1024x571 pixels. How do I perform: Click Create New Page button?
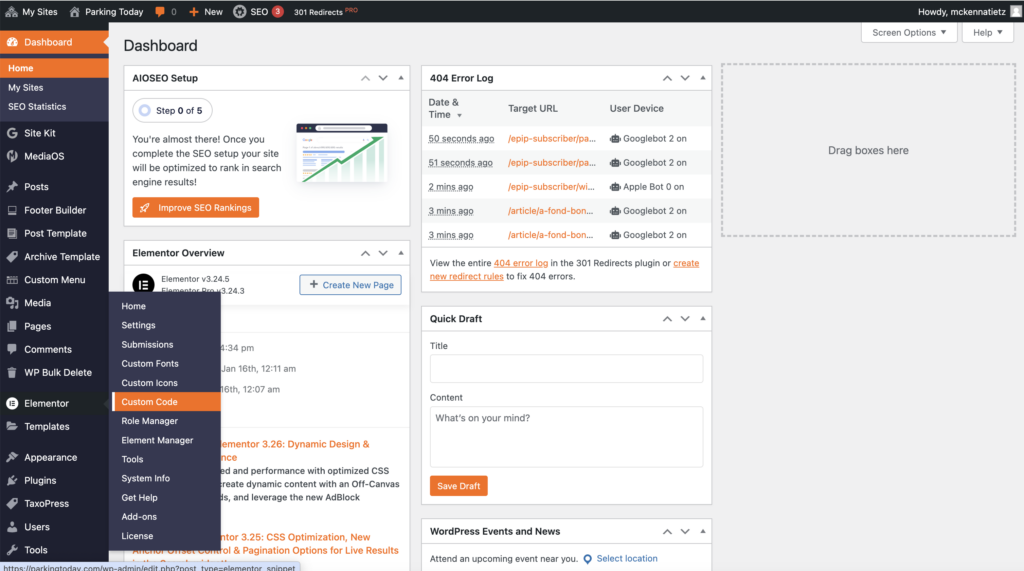point(351,285)
